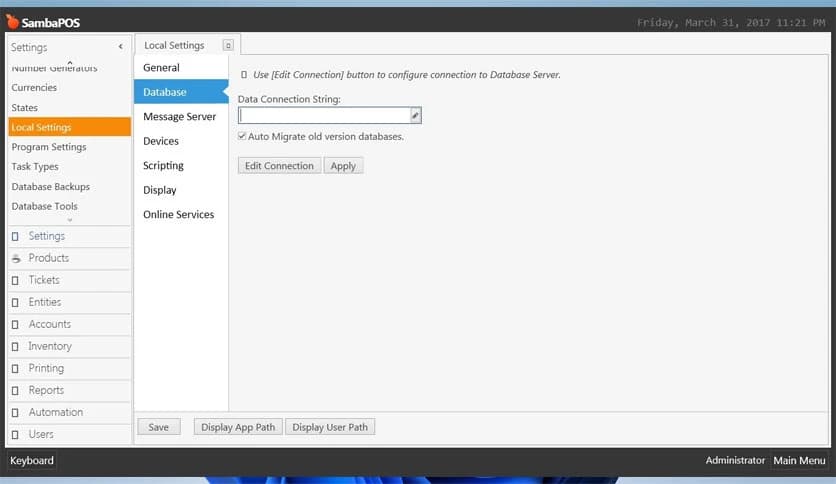This screenshot has width=836, height=484.
Task: Open the on-screen Keyboard button
Action: [x=31, y=461]
